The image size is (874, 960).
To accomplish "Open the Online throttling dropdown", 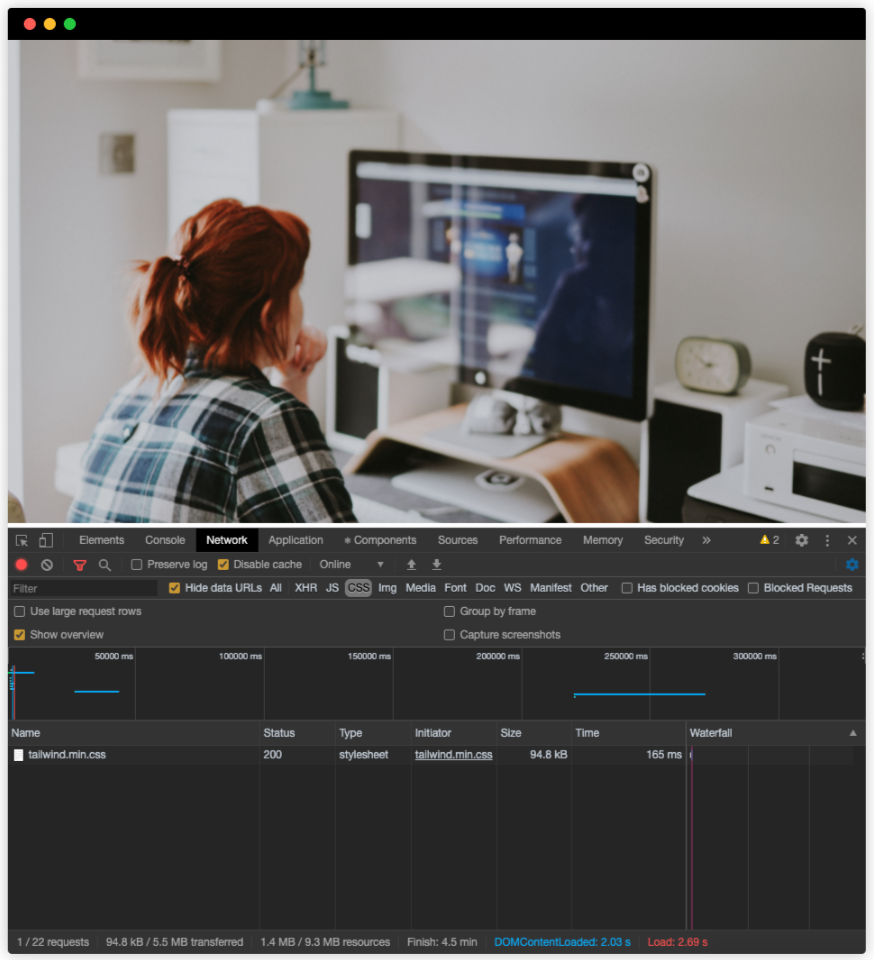I will pyautogui.click(x=351, y=565).
